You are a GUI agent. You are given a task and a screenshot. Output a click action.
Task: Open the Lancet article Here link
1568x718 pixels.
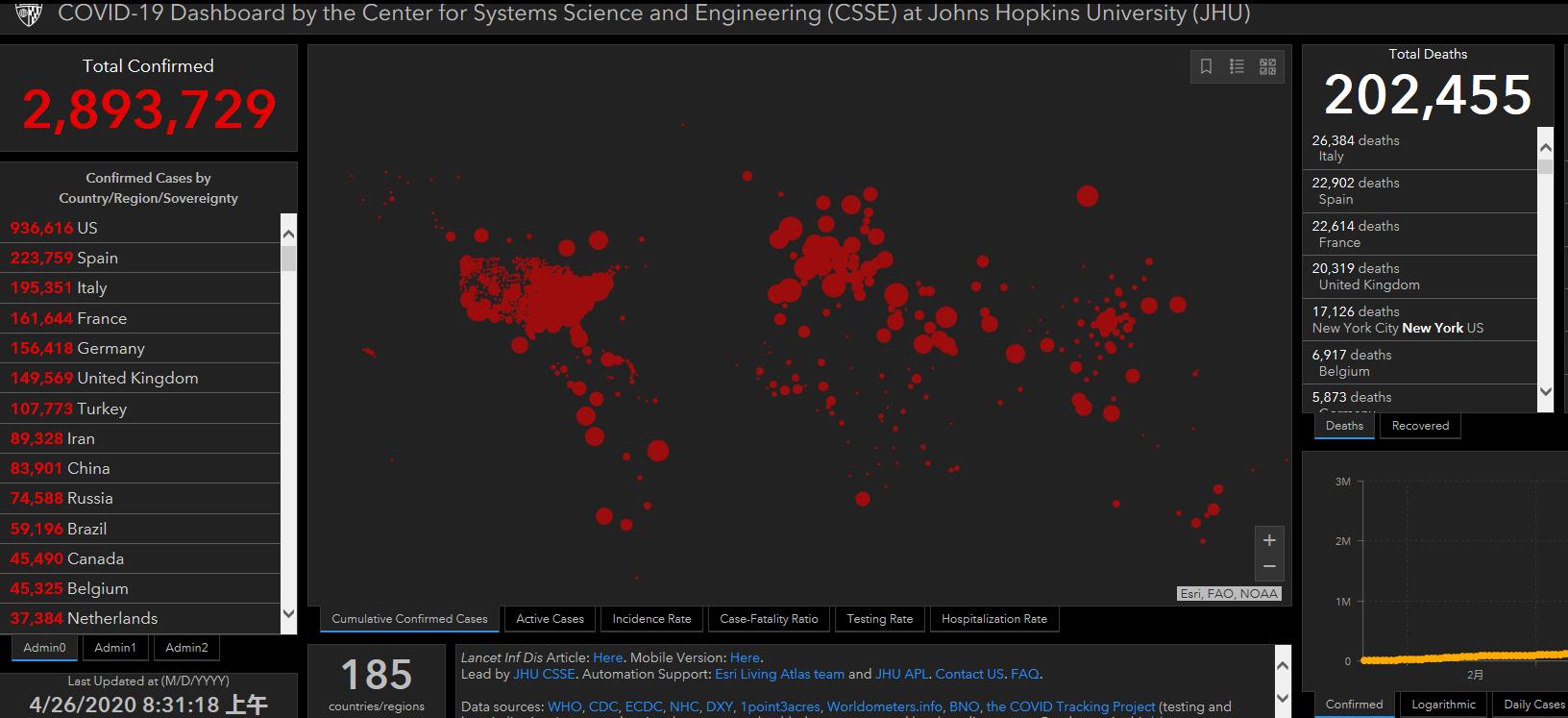pyautogui.click(x=608, y=657)
